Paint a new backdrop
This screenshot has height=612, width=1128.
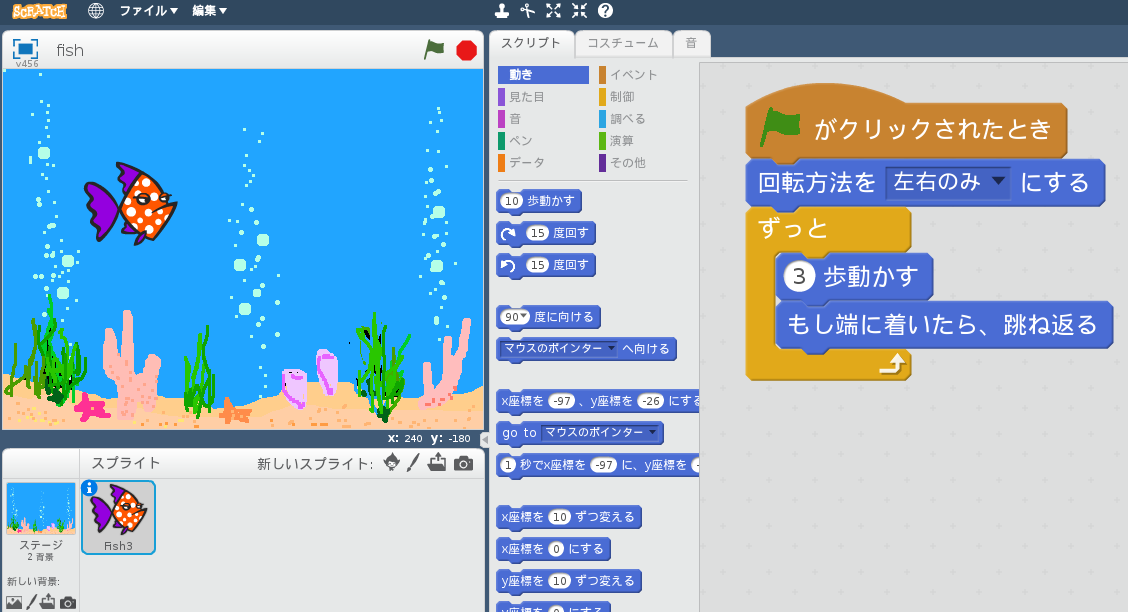pos(32,602)
